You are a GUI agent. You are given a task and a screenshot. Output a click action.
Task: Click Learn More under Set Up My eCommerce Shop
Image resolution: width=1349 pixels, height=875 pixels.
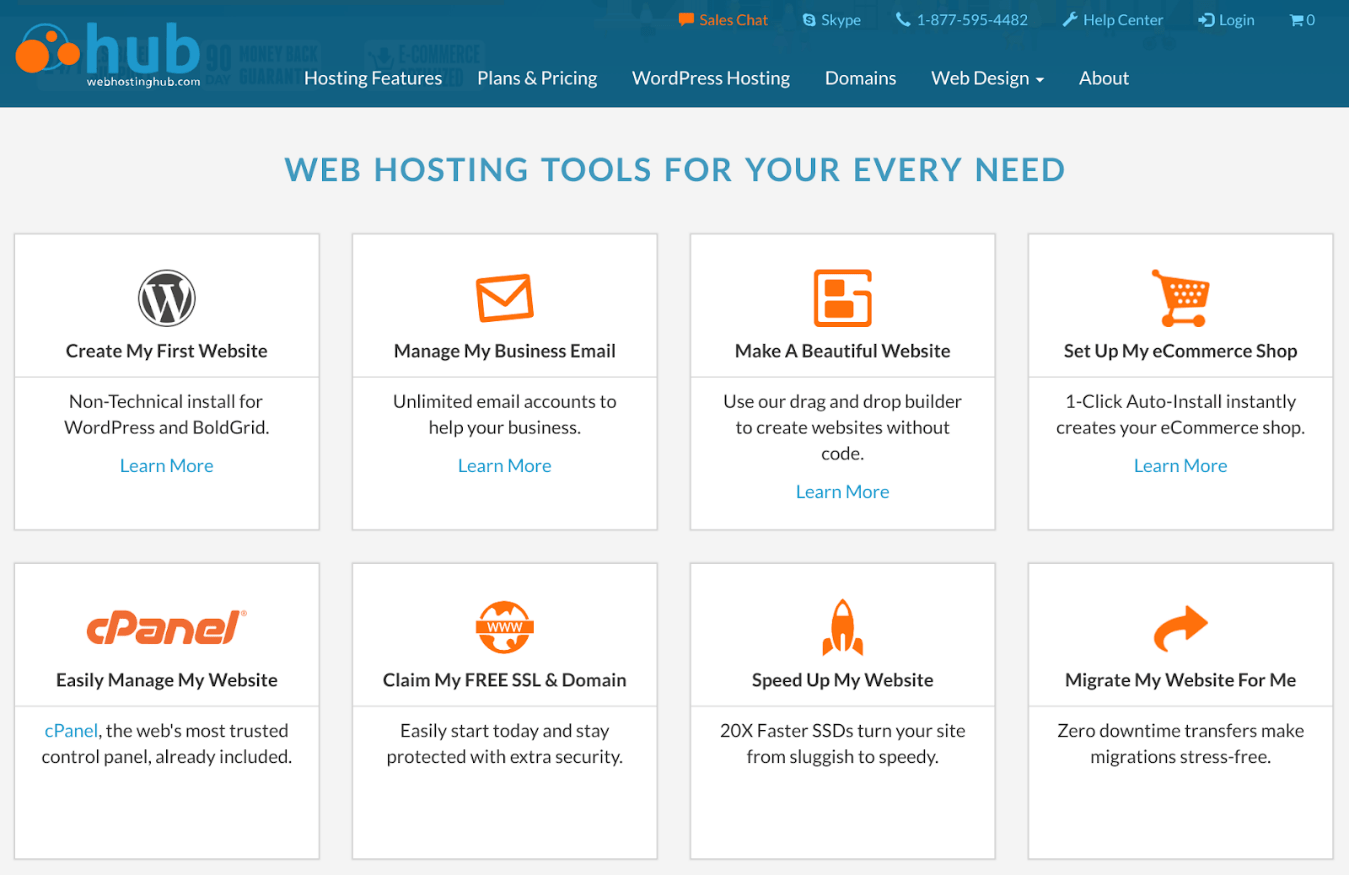click(x=1181, y=466)
